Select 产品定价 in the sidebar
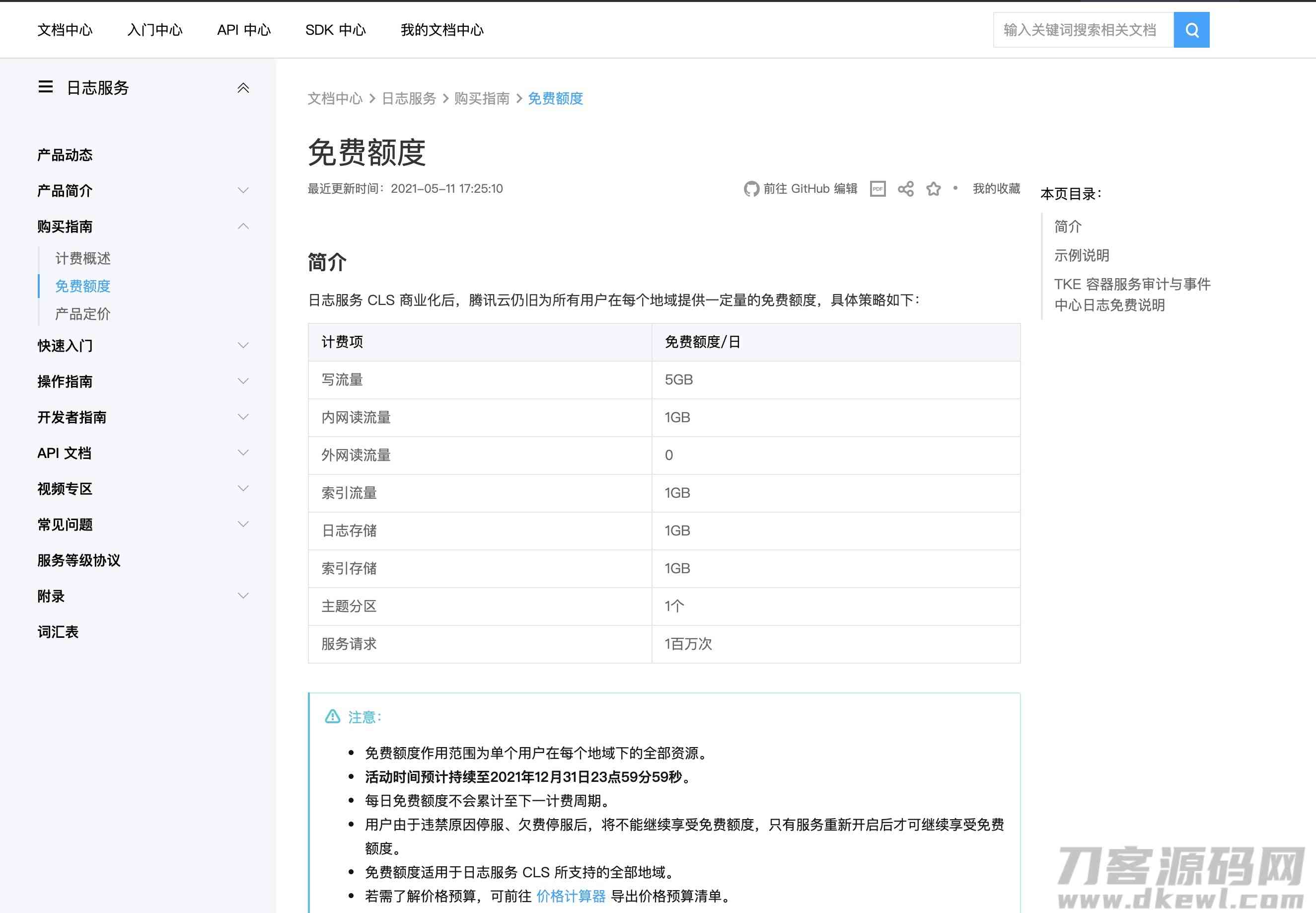The image size is (1316, 913). pyautogui.click(x=83, y=313)
